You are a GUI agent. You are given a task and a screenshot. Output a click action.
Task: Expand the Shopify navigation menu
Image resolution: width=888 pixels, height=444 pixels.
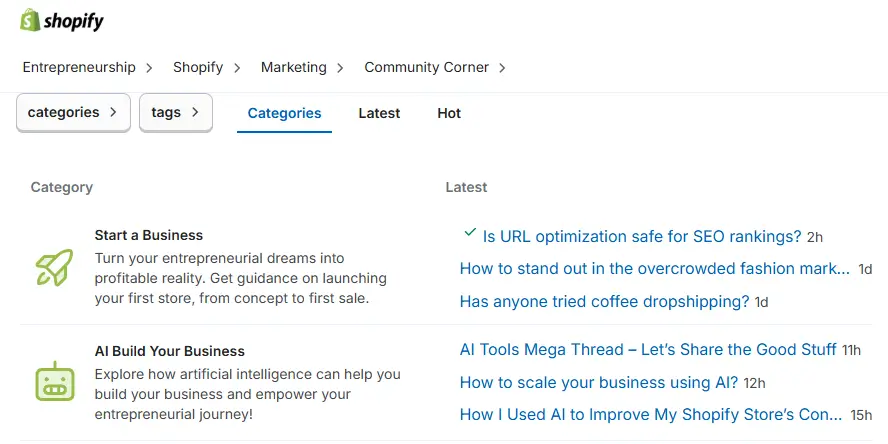(x=207, y=68)
